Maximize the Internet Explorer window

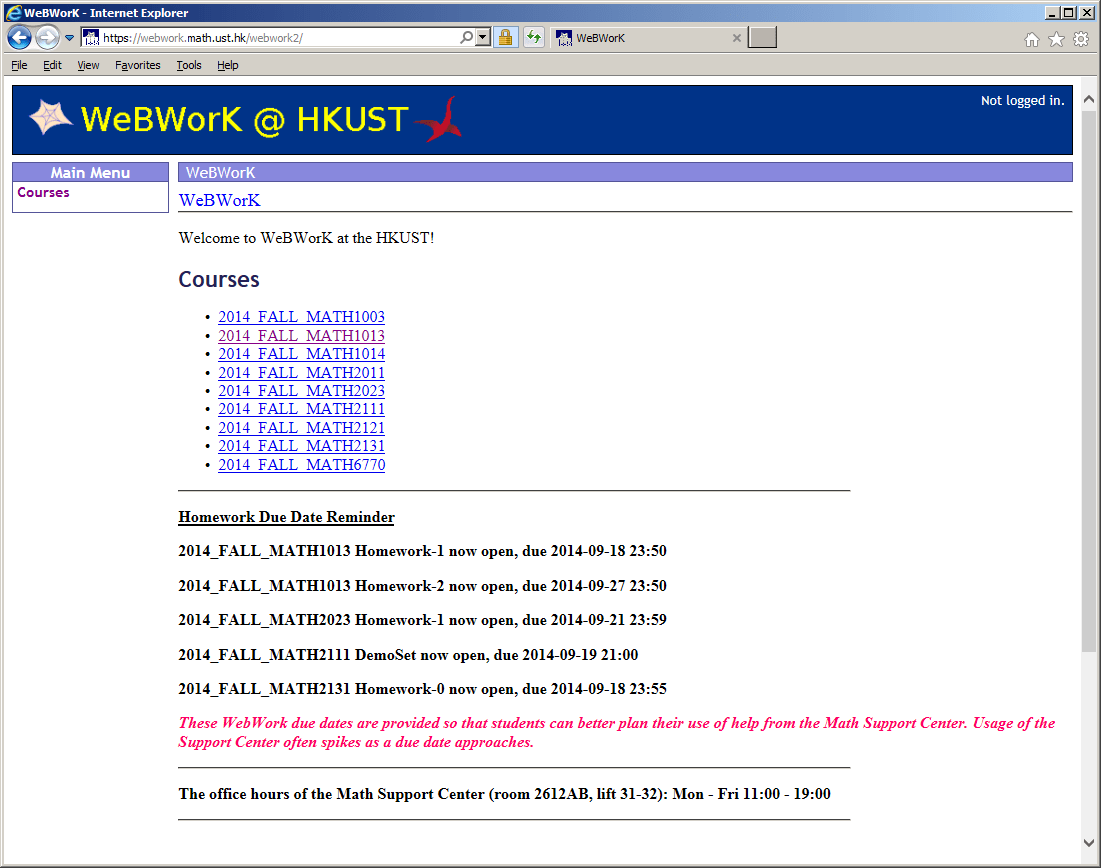[1068, 13]
